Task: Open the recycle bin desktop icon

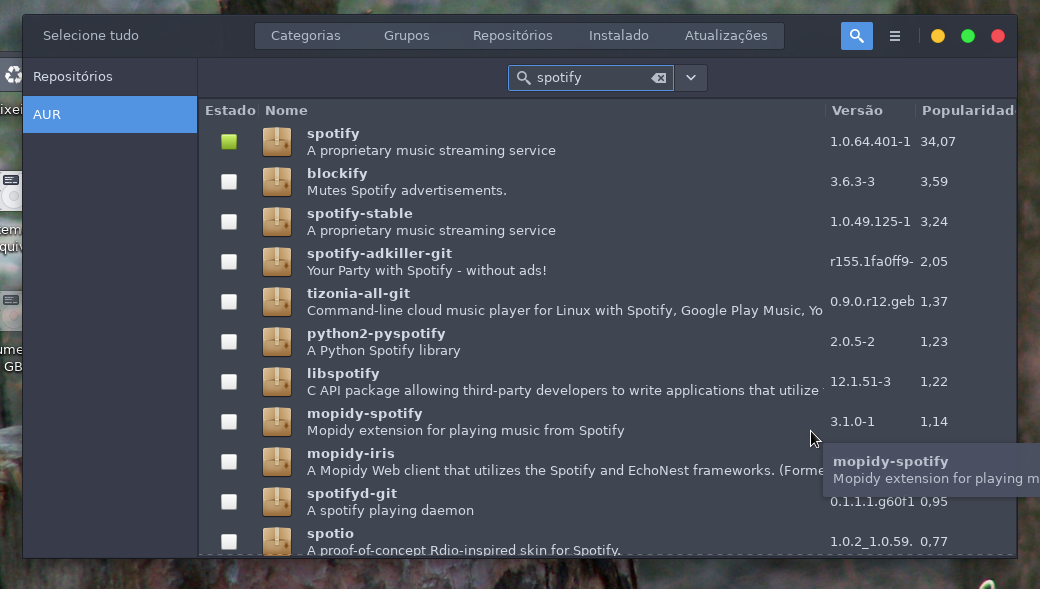Action: (12, 74)
